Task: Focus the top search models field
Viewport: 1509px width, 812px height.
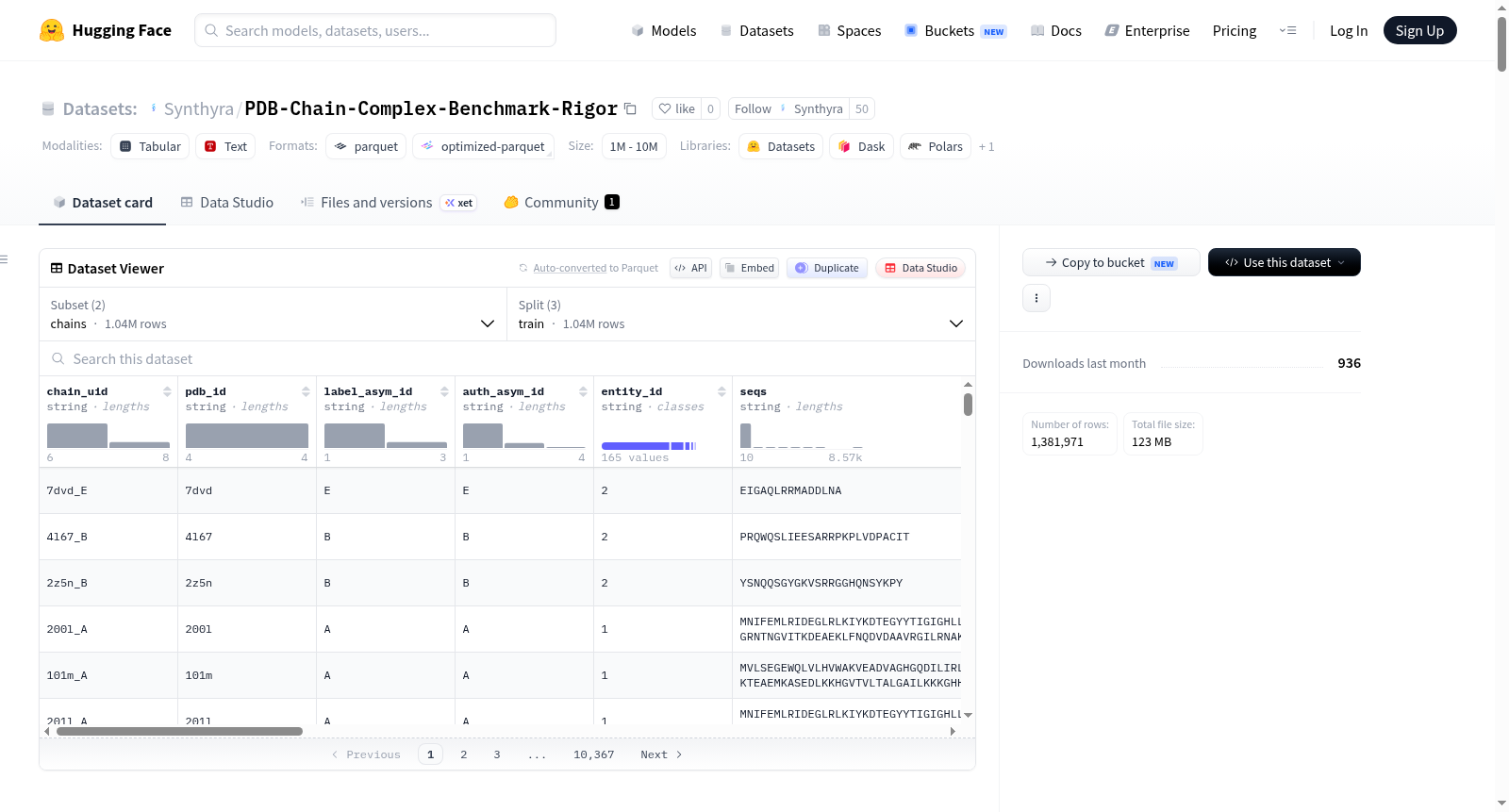Action: (375, 30)
